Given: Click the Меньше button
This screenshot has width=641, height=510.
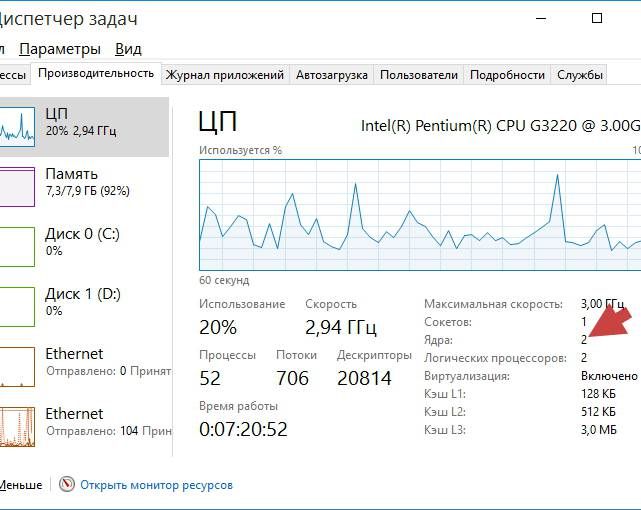Looking at the screenshot, I should tap(21, 485).
